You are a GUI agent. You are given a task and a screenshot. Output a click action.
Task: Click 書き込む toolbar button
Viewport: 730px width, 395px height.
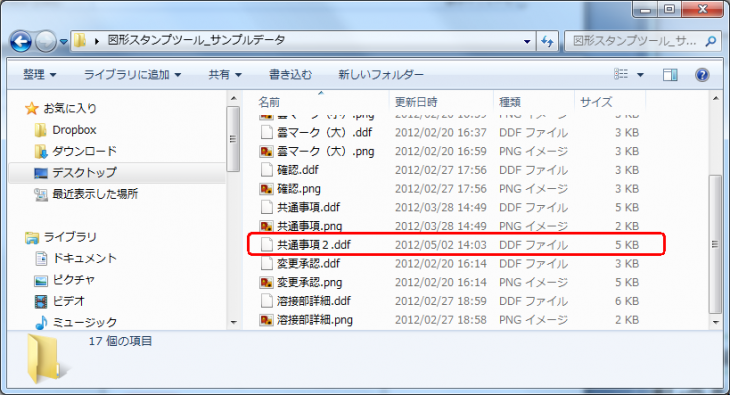pos(291,75)
